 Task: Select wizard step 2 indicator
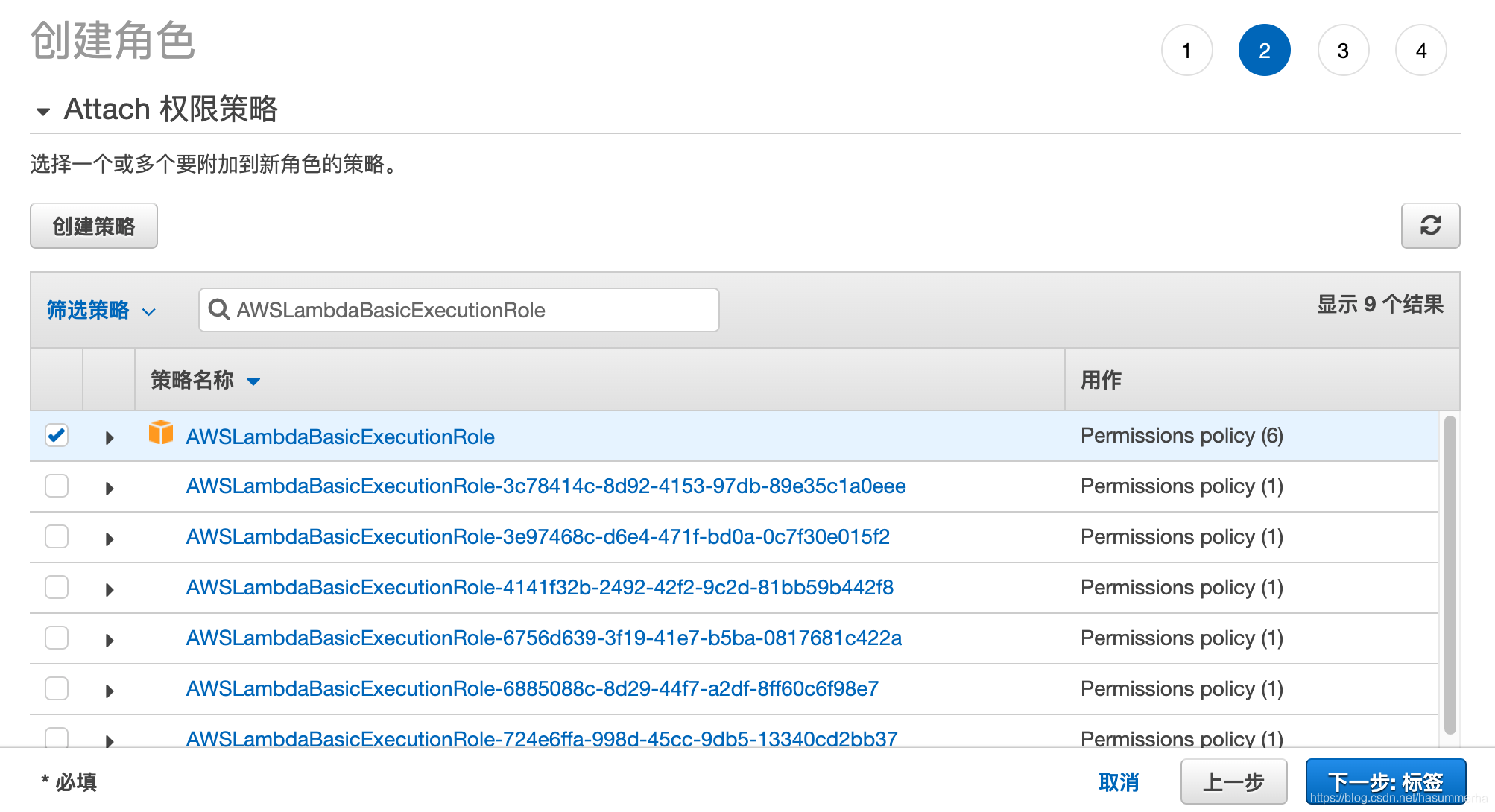coord(1265,50)
